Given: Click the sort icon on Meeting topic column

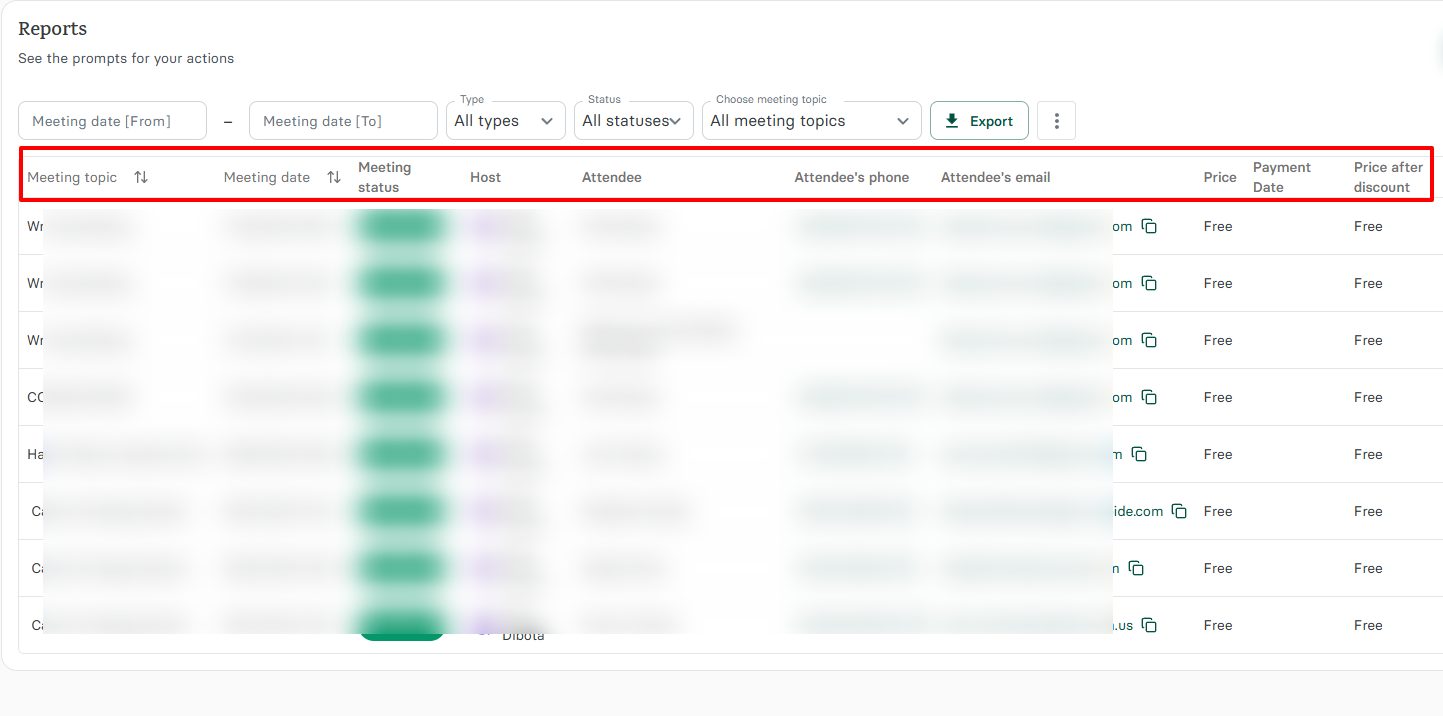Looking at the screenshot, I should (x=140, y=176).
